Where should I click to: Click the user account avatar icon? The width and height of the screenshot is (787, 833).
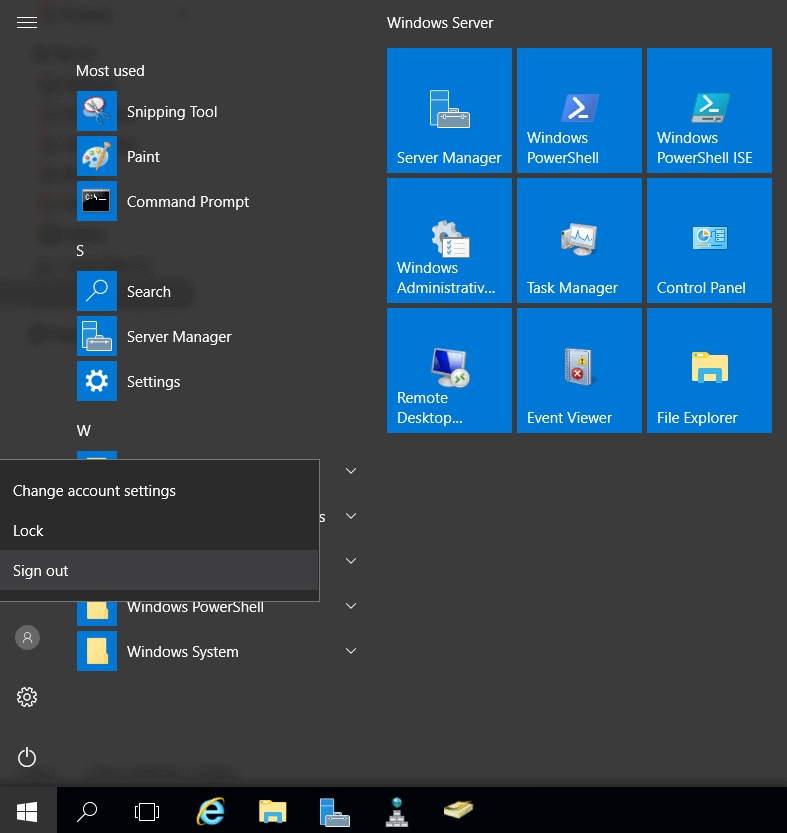pyautogui.click(x=28, y=637)
